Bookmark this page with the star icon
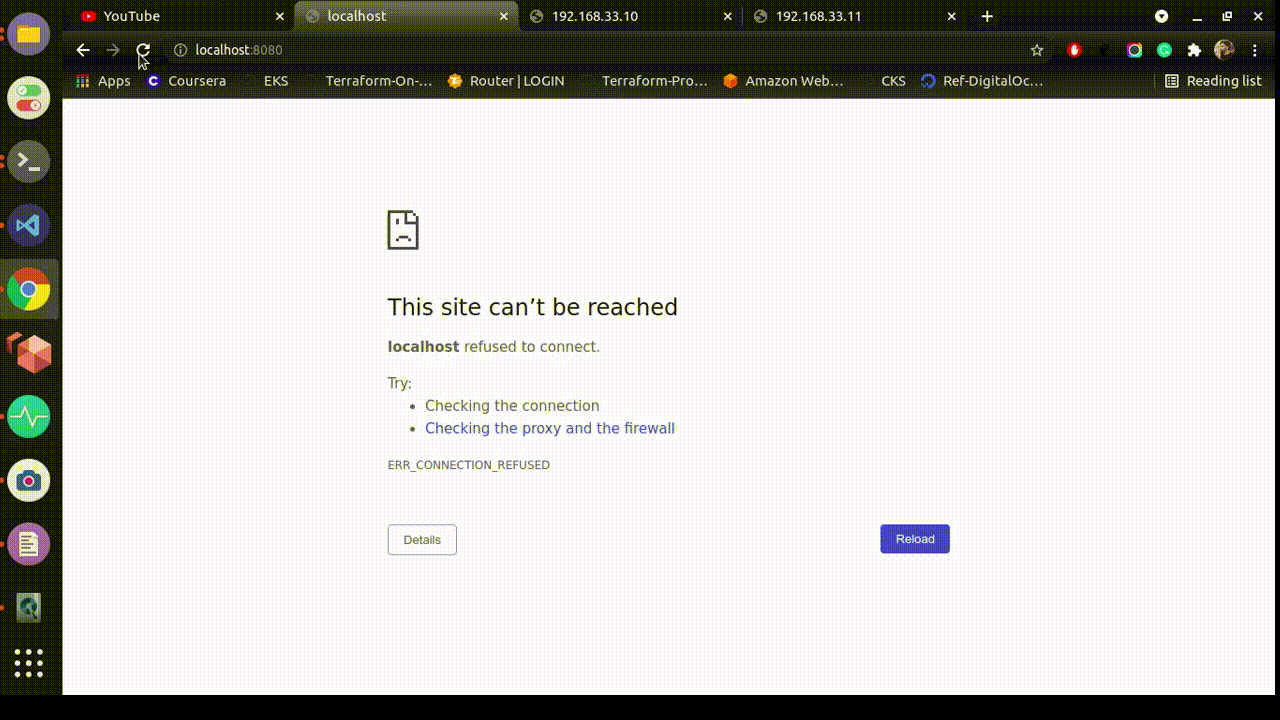 tap(1037, 50)
